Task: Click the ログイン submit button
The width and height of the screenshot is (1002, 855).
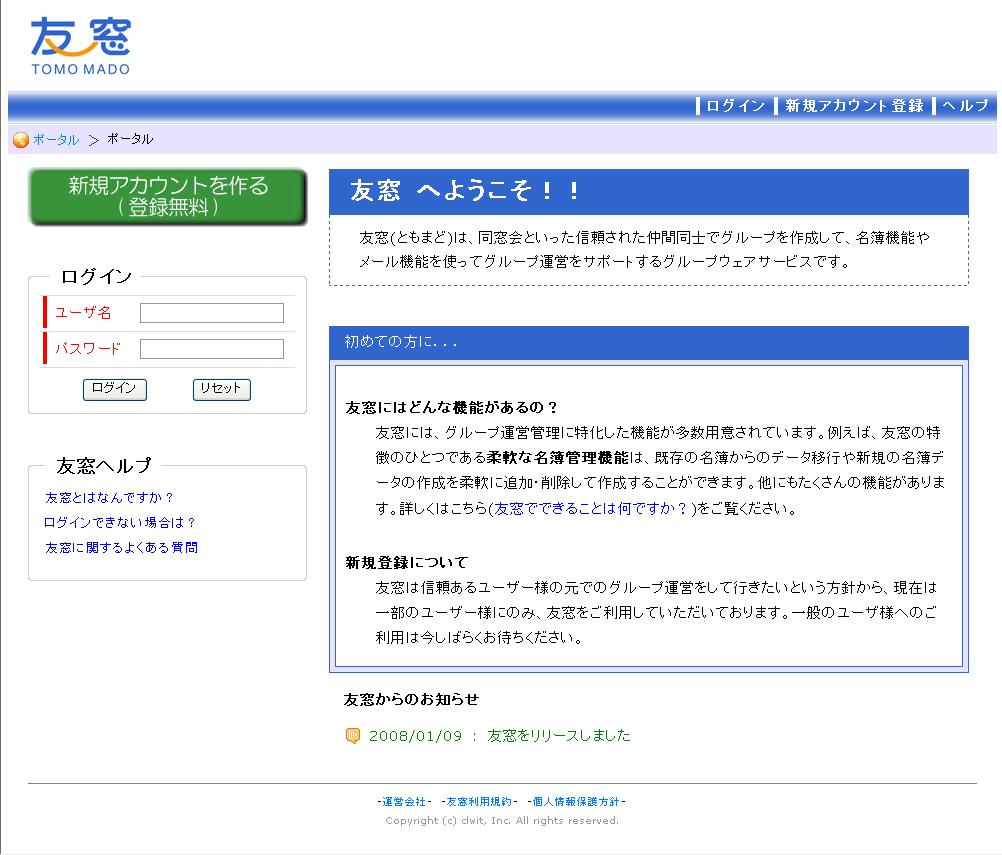Action: pos(114,389)
